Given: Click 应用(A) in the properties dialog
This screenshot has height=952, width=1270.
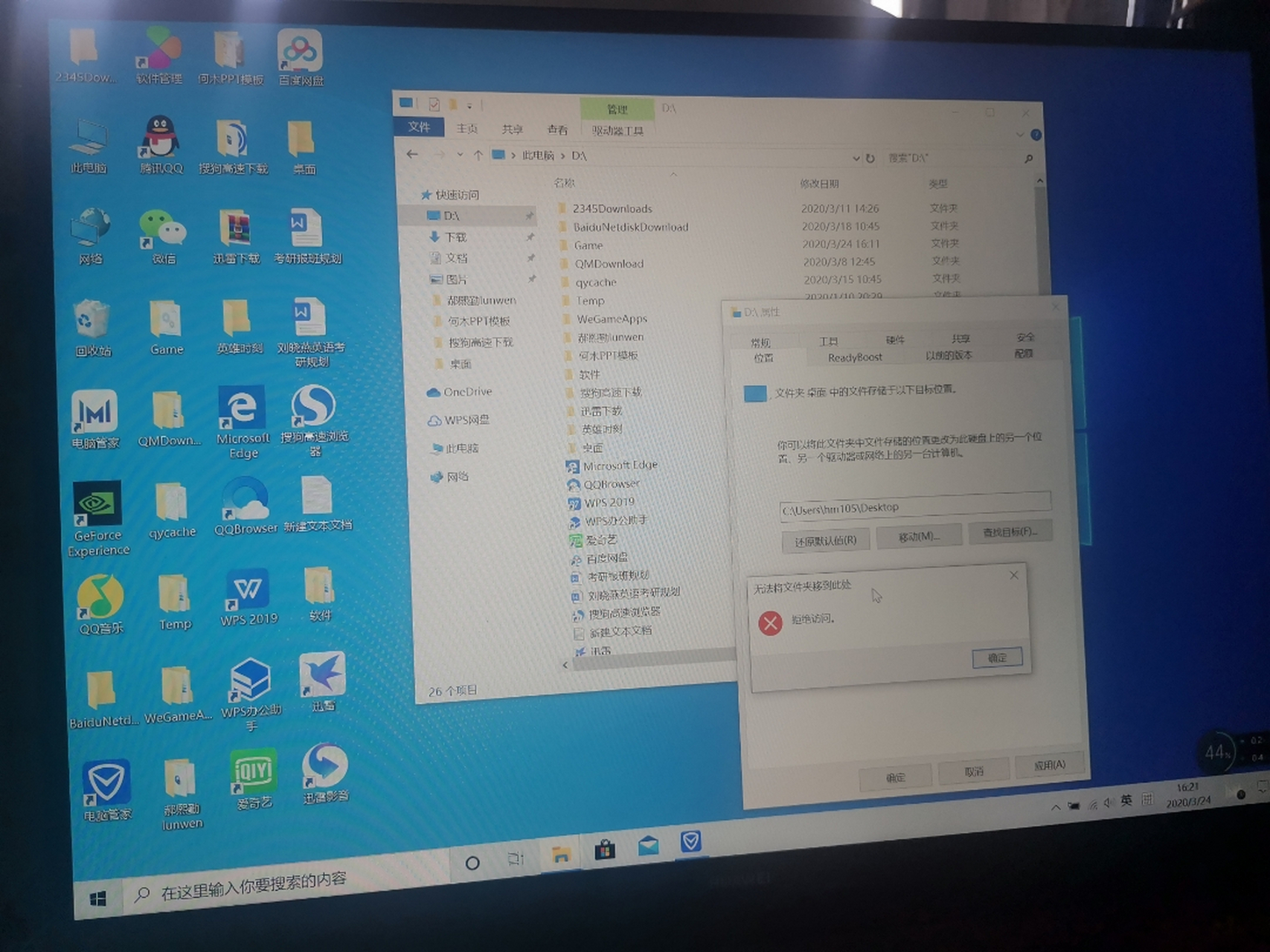Looking at the screenshot, I should [1049, 765].
